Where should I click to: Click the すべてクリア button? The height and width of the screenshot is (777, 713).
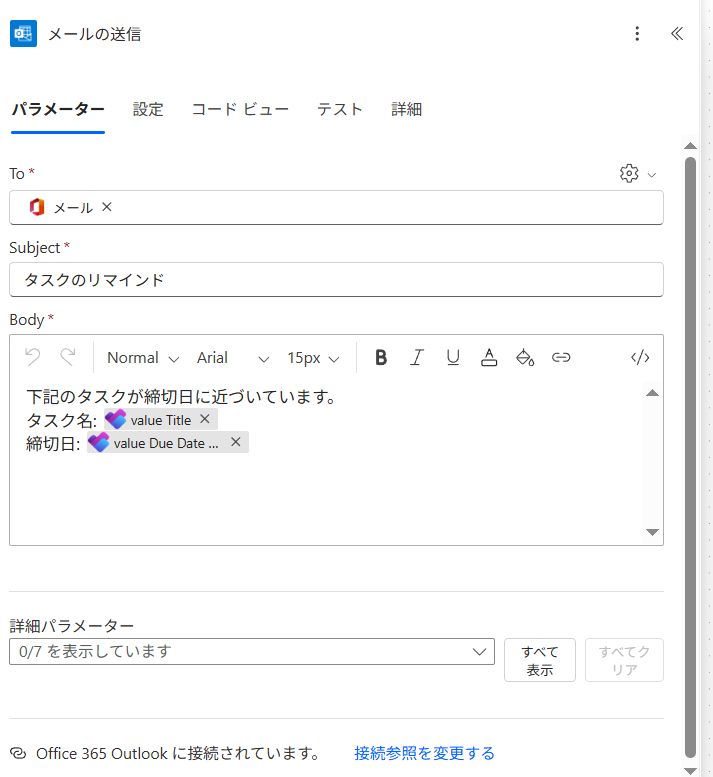(624, 660)
